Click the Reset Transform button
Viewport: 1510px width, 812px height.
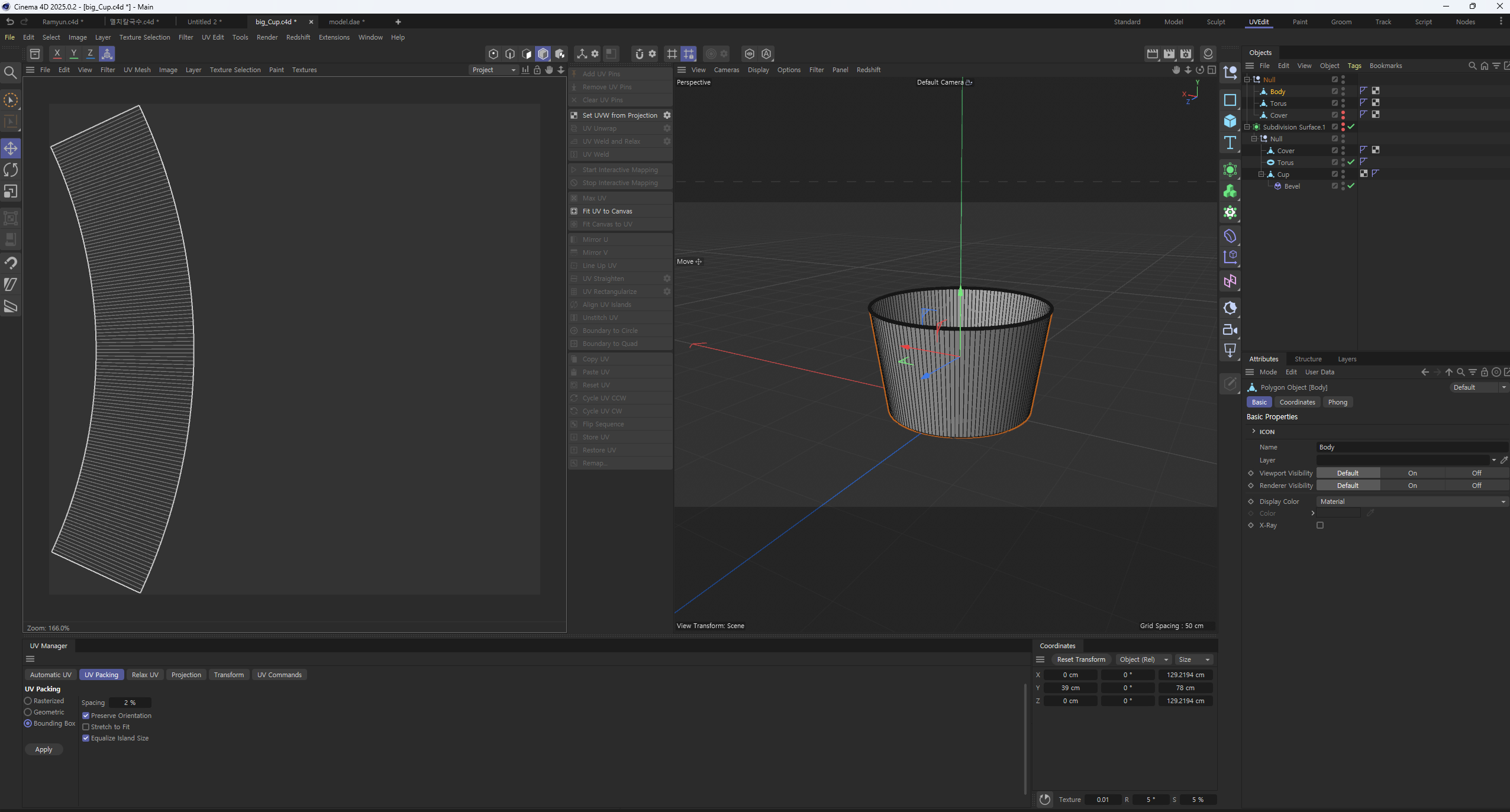(x=1080, y=659)
